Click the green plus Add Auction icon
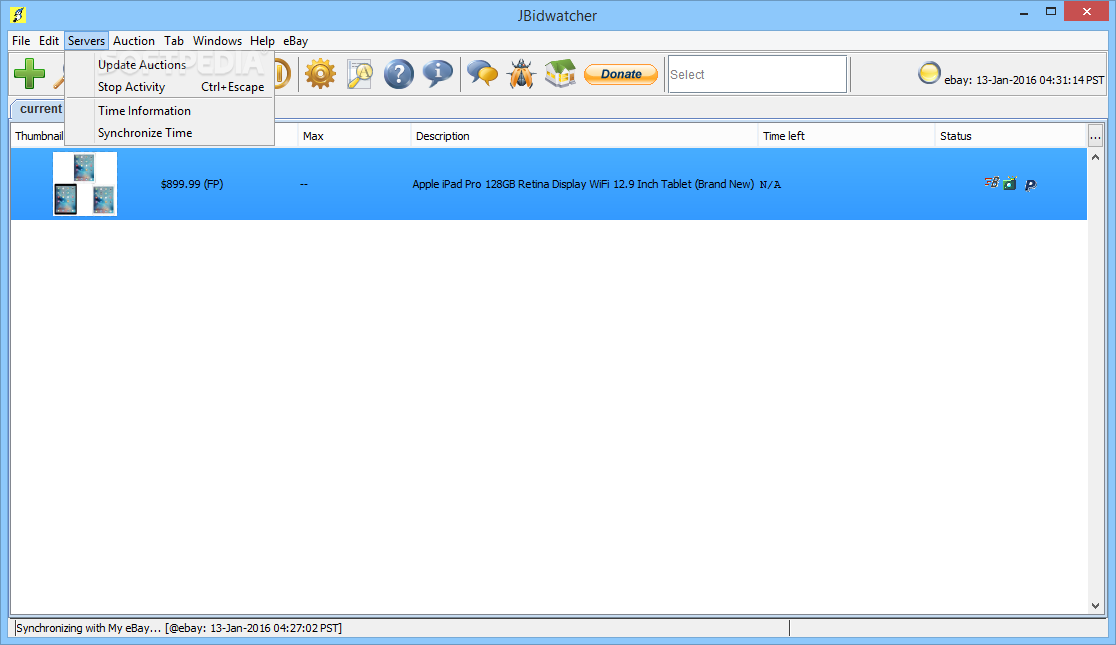The height and width of the screenshot is (645, 1116). tap(29, 73)
